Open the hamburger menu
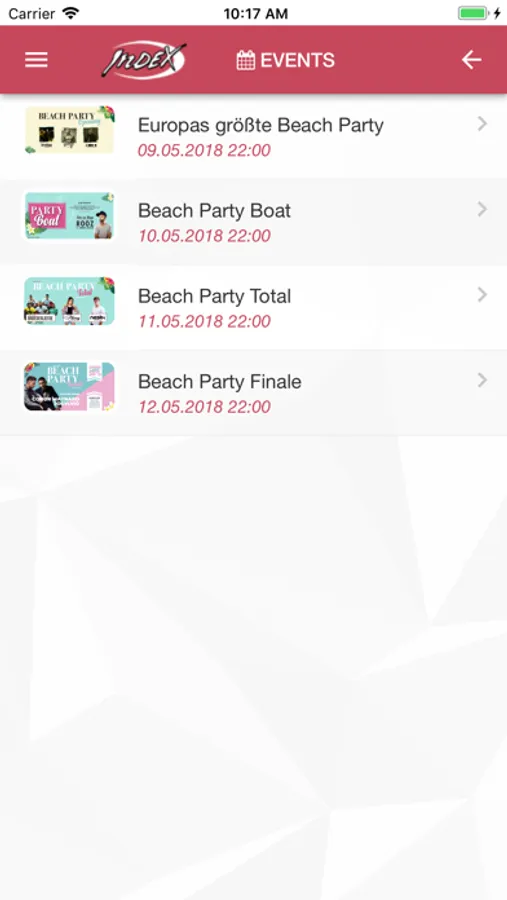This screenshot has height=900, width=507. click(x=36, y=60)
